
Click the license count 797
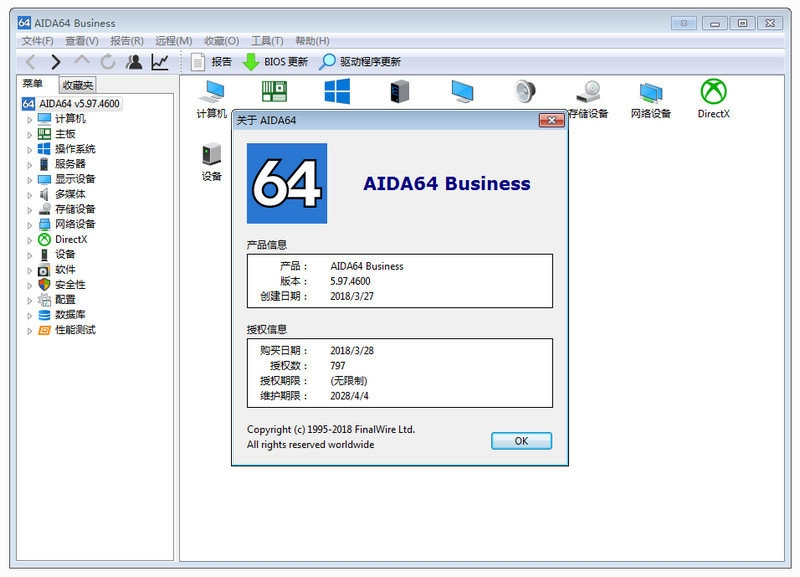(x=337, y=366)
